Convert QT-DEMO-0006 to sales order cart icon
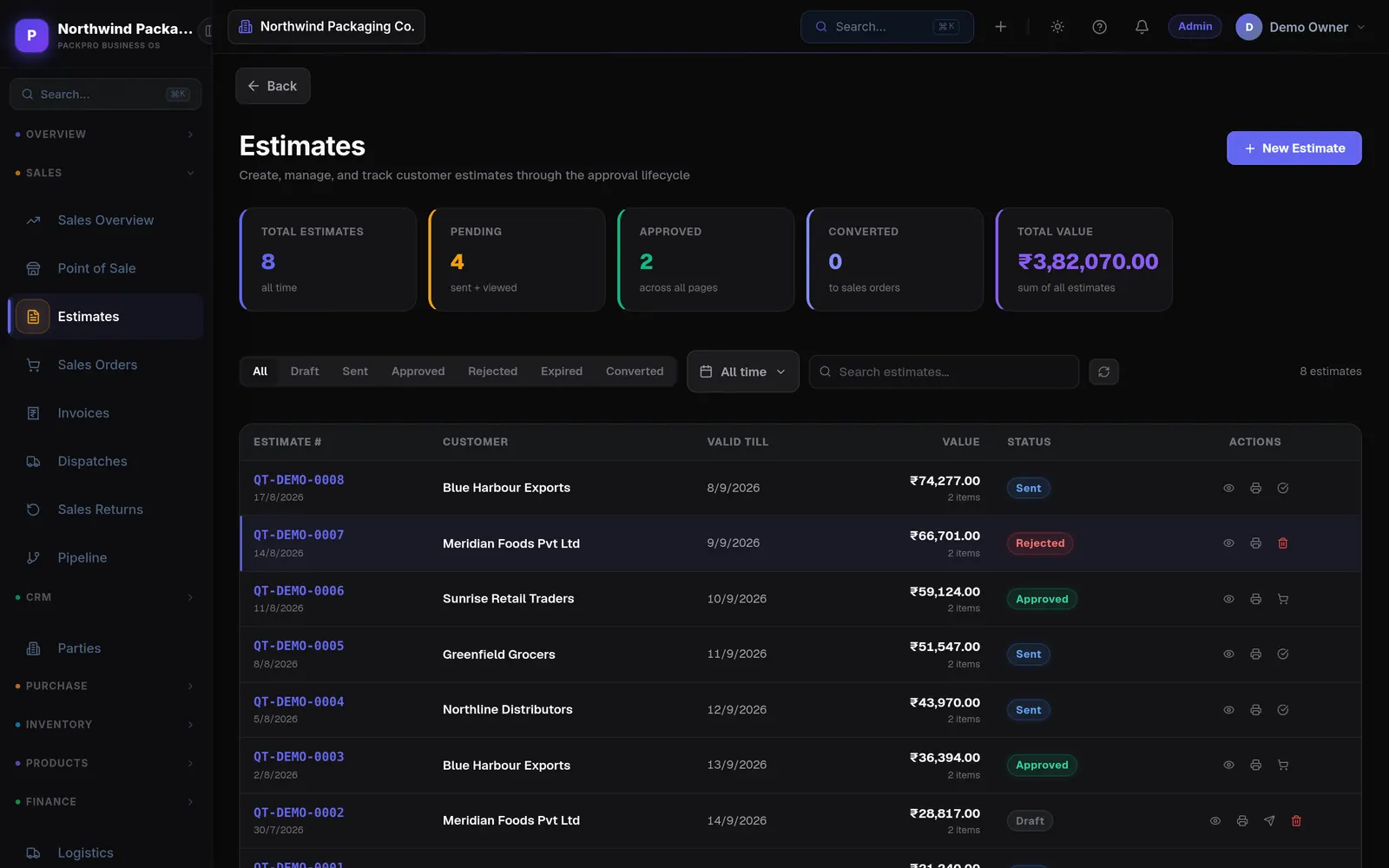Screen dimensions: 1389x868 click(1282, 599)
